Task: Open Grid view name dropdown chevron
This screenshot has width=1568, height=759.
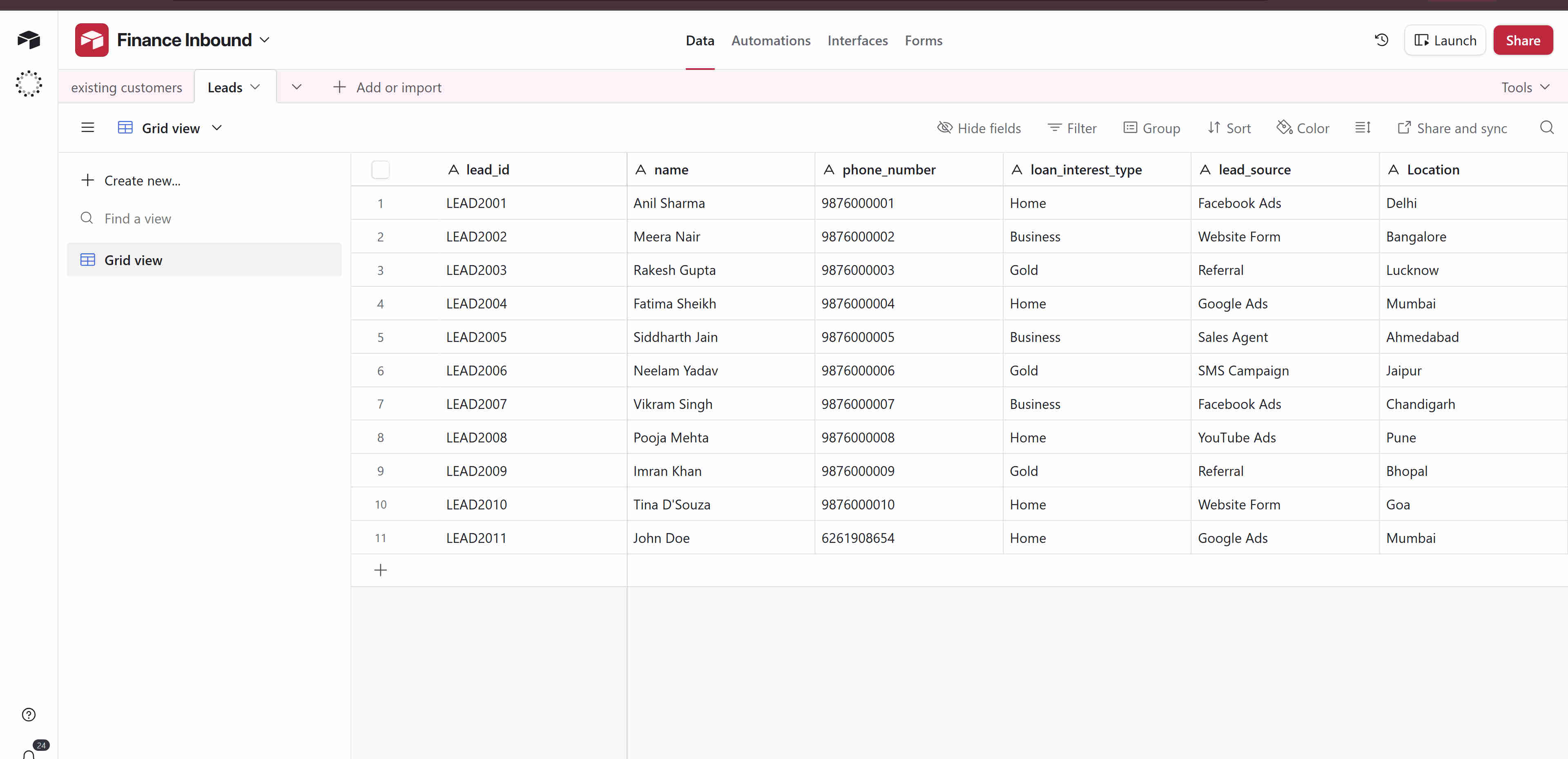Action: 217,128
